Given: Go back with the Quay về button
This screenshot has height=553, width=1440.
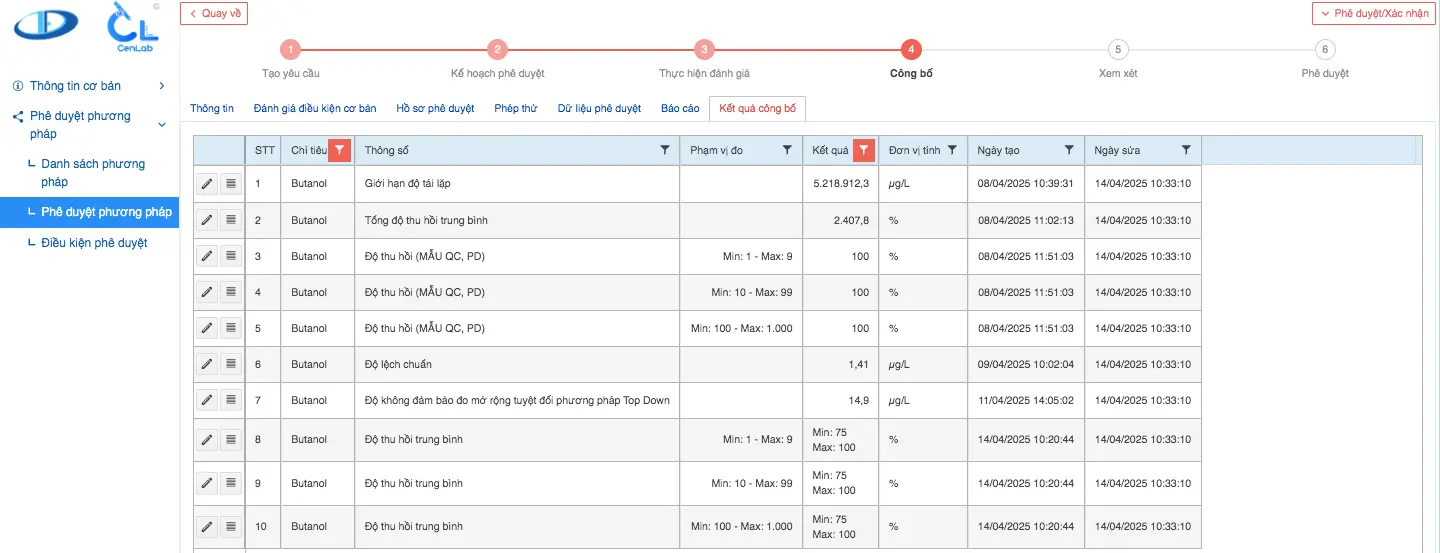Looking at the screenshot, I should pyautogui.click(x=214, y=13).
